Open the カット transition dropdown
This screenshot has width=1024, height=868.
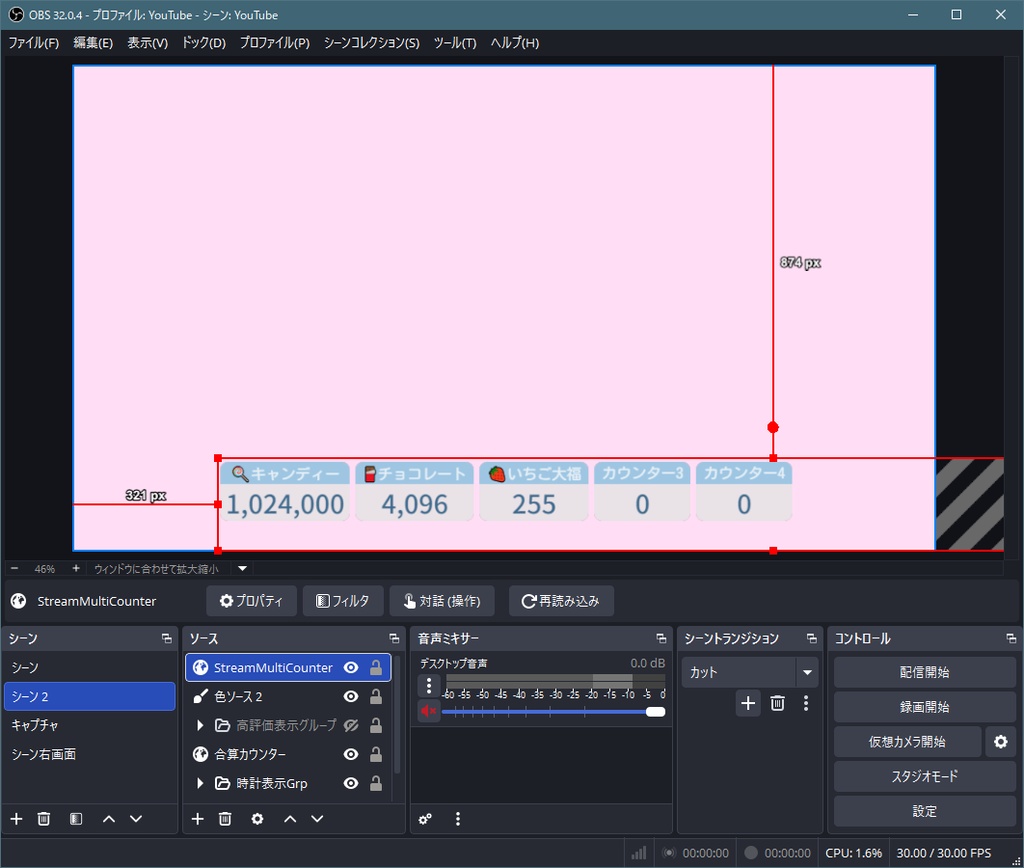[x=807, y=671]
